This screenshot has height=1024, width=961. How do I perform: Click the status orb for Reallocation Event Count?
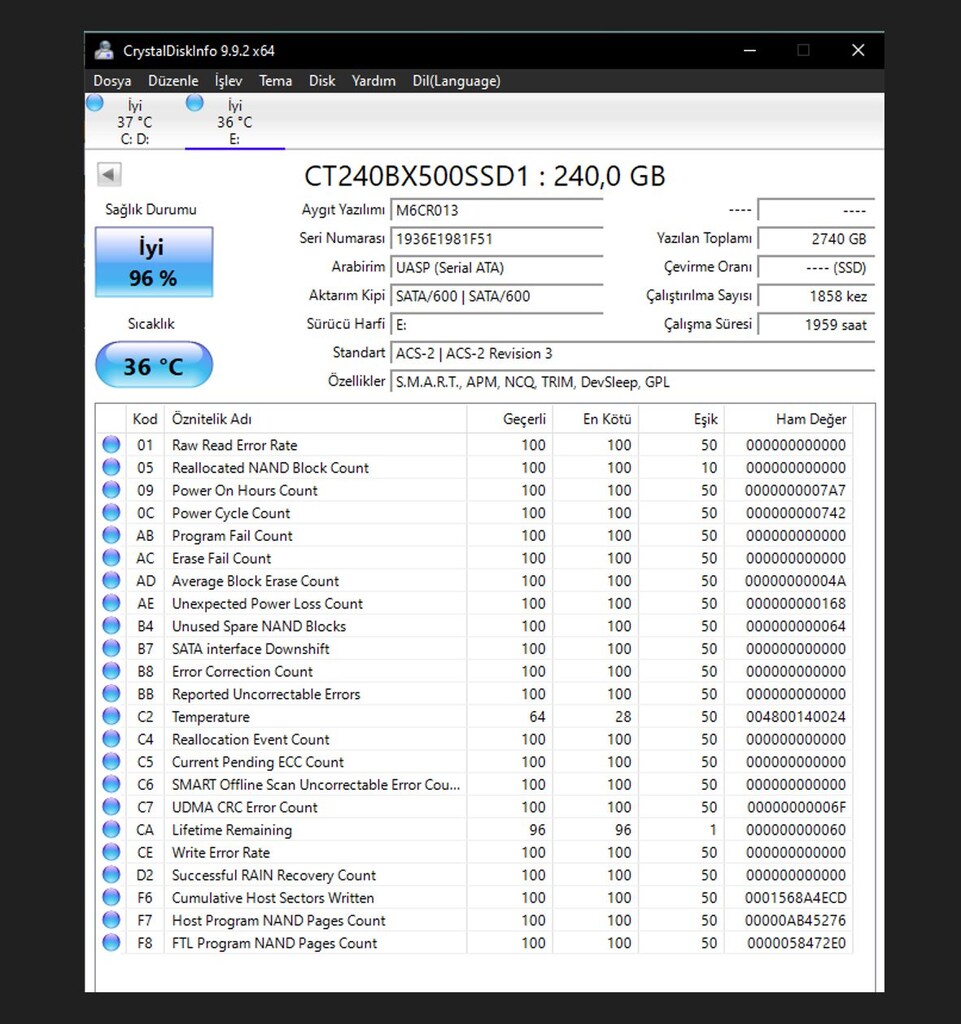[x=112, y=739]
